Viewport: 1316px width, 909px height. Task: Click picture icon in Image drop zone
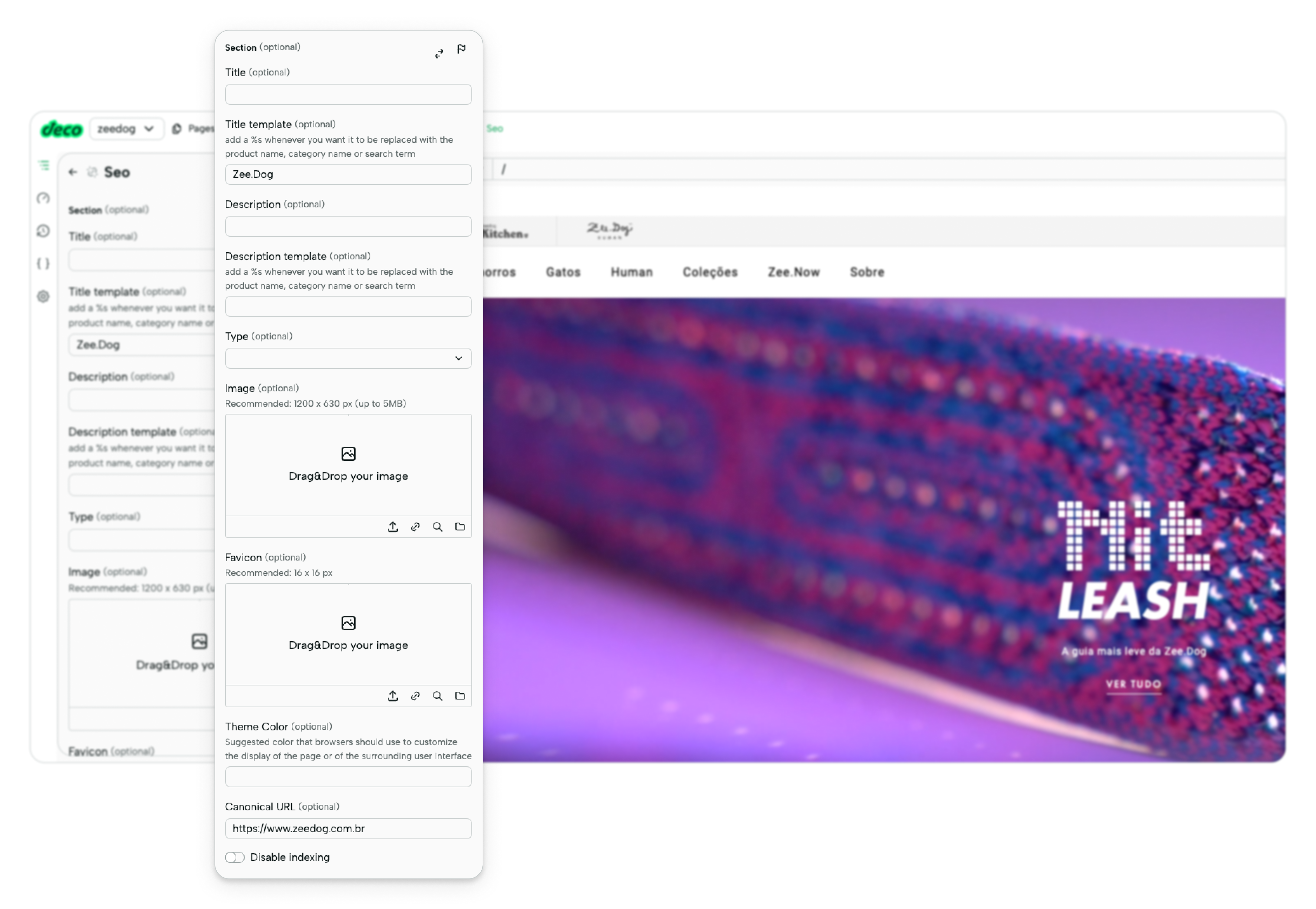point(348,454)
